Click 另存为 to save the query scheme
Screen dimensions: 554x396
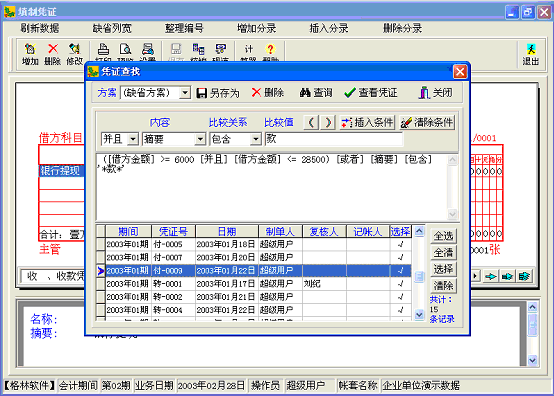click(x=218, y=93)
